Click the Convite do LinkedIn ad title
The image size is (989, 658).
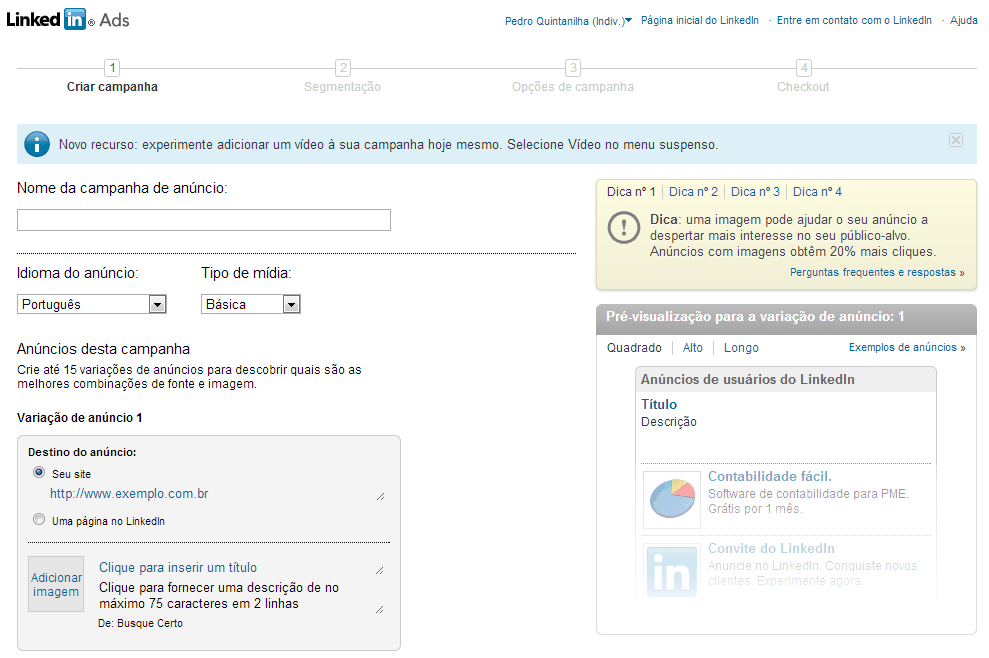(x=771, y=548)
